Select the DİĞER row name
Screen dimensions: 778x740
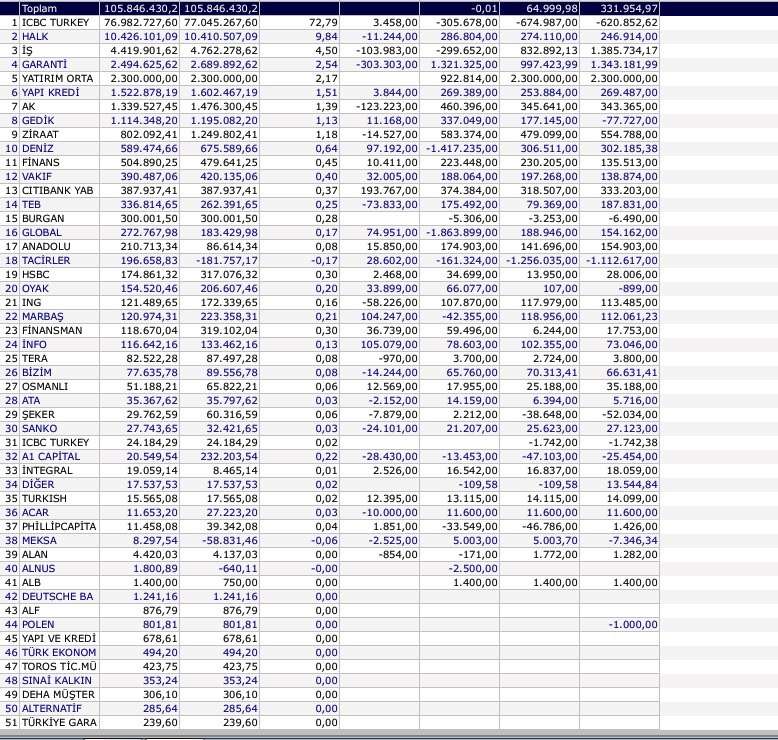point(38,484)
